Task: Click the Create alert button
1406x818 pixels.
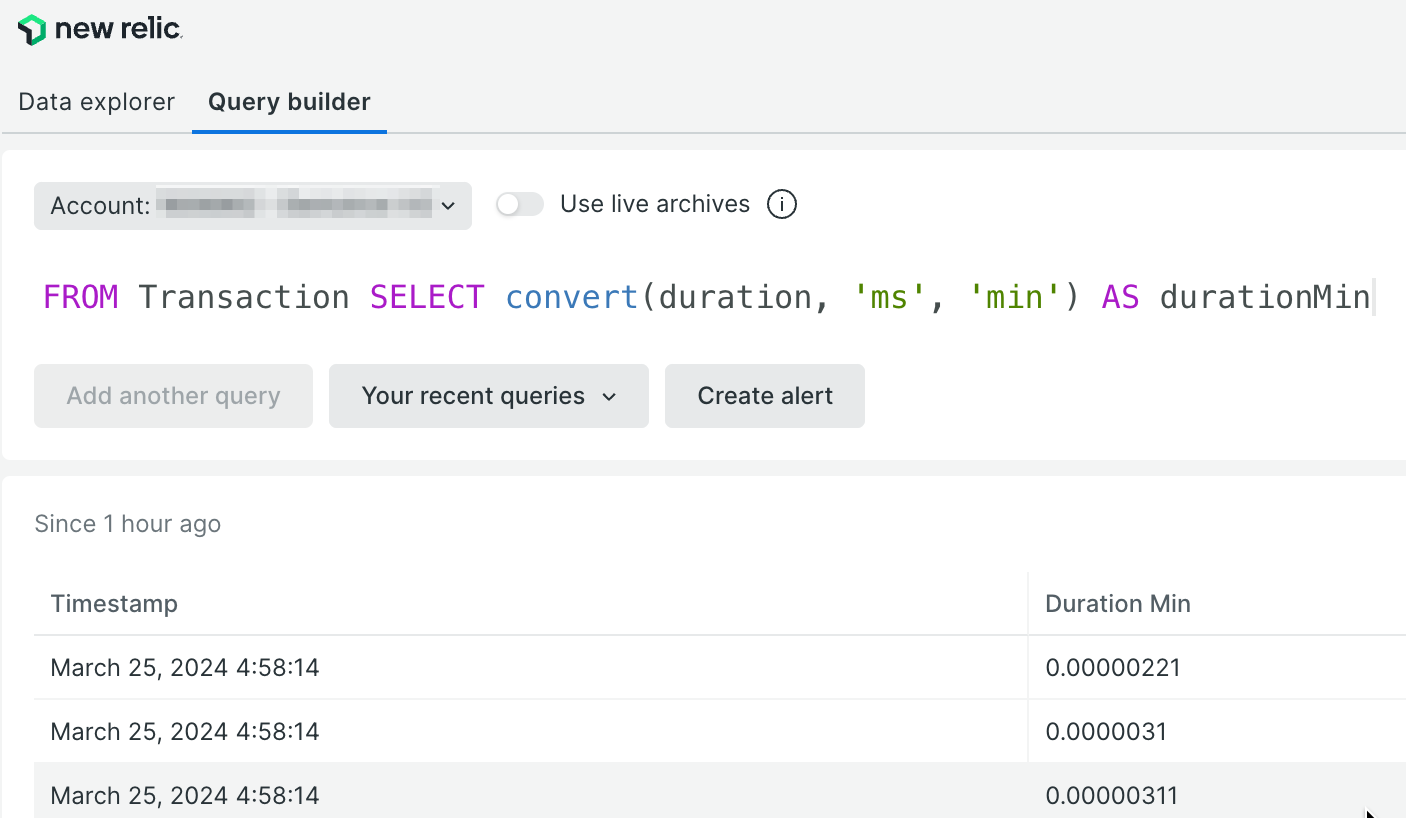Action: tap(765, 396)
